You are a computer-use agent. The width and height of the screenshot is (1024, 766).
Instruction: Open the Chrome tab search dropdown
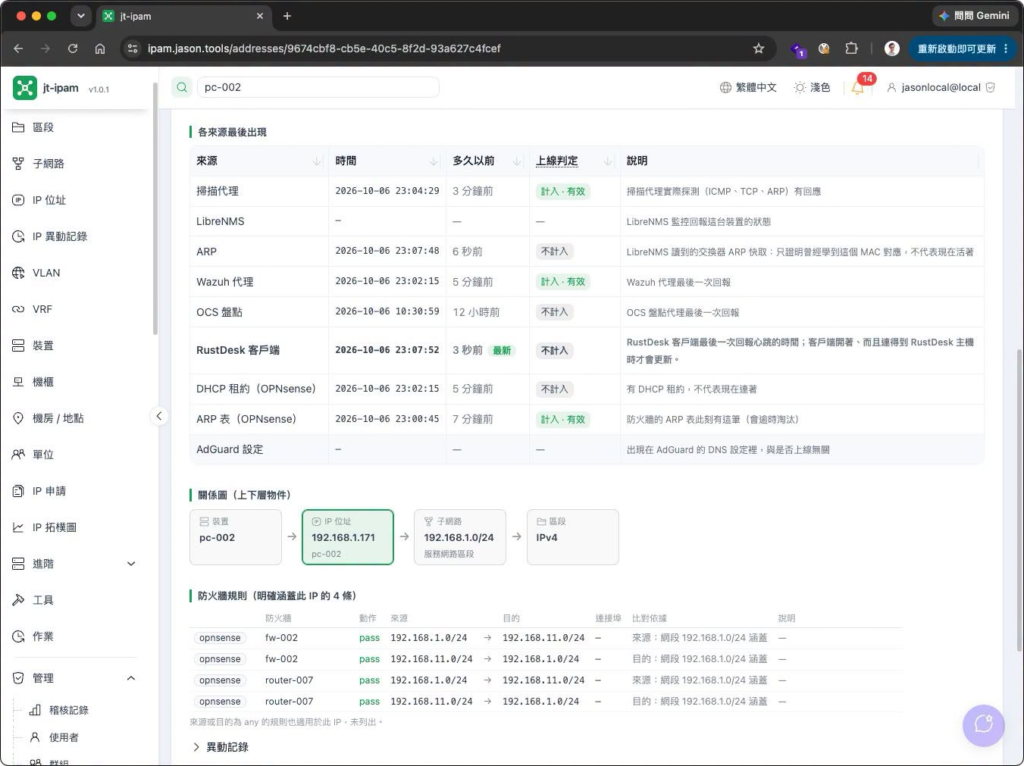81,16
